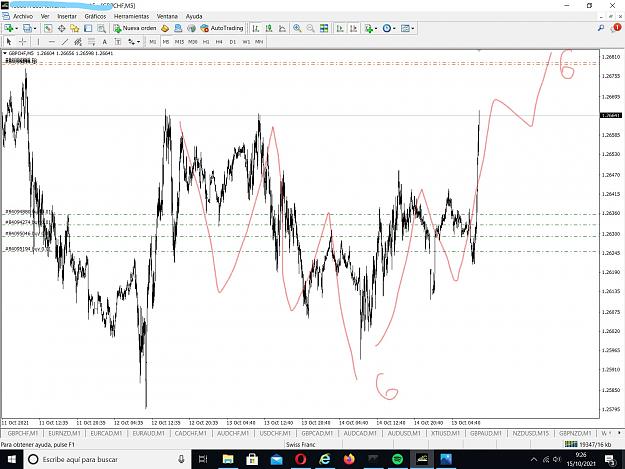Image resolution: width=625 pixels, height=469 pixels.
Task: Select the Fibonacci retracement tool
Action: [x=91, y=42]
